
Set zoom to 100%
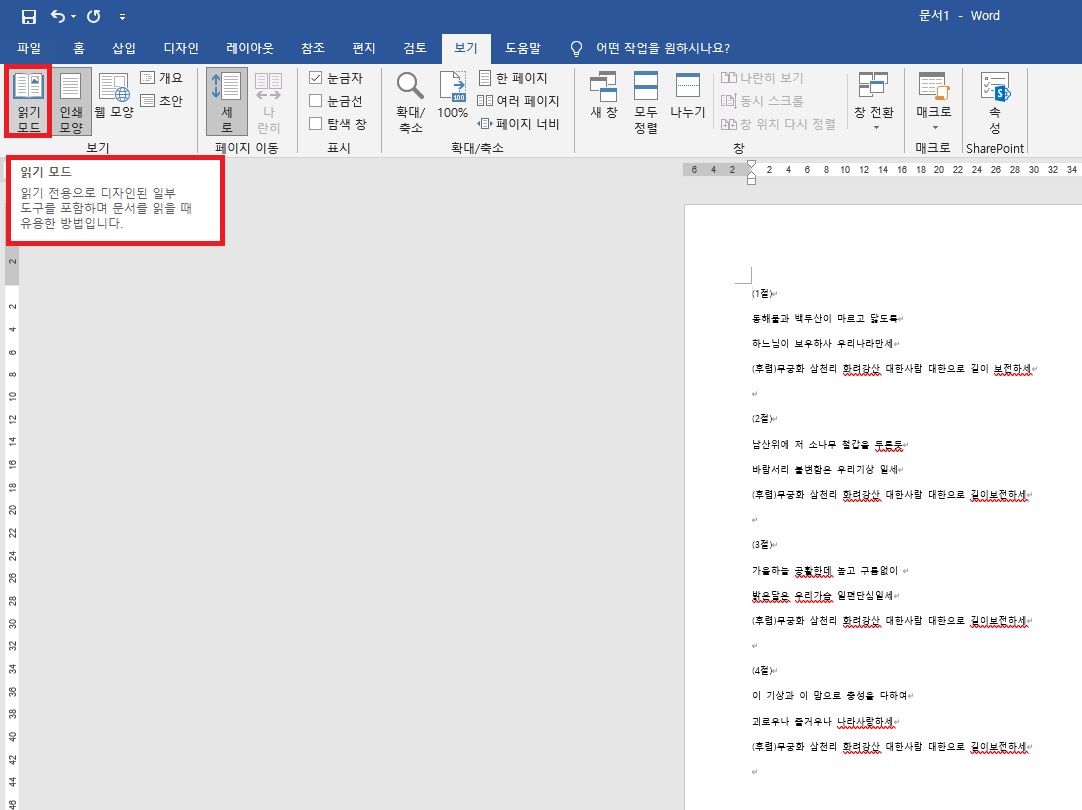click(x=453, y=95)
